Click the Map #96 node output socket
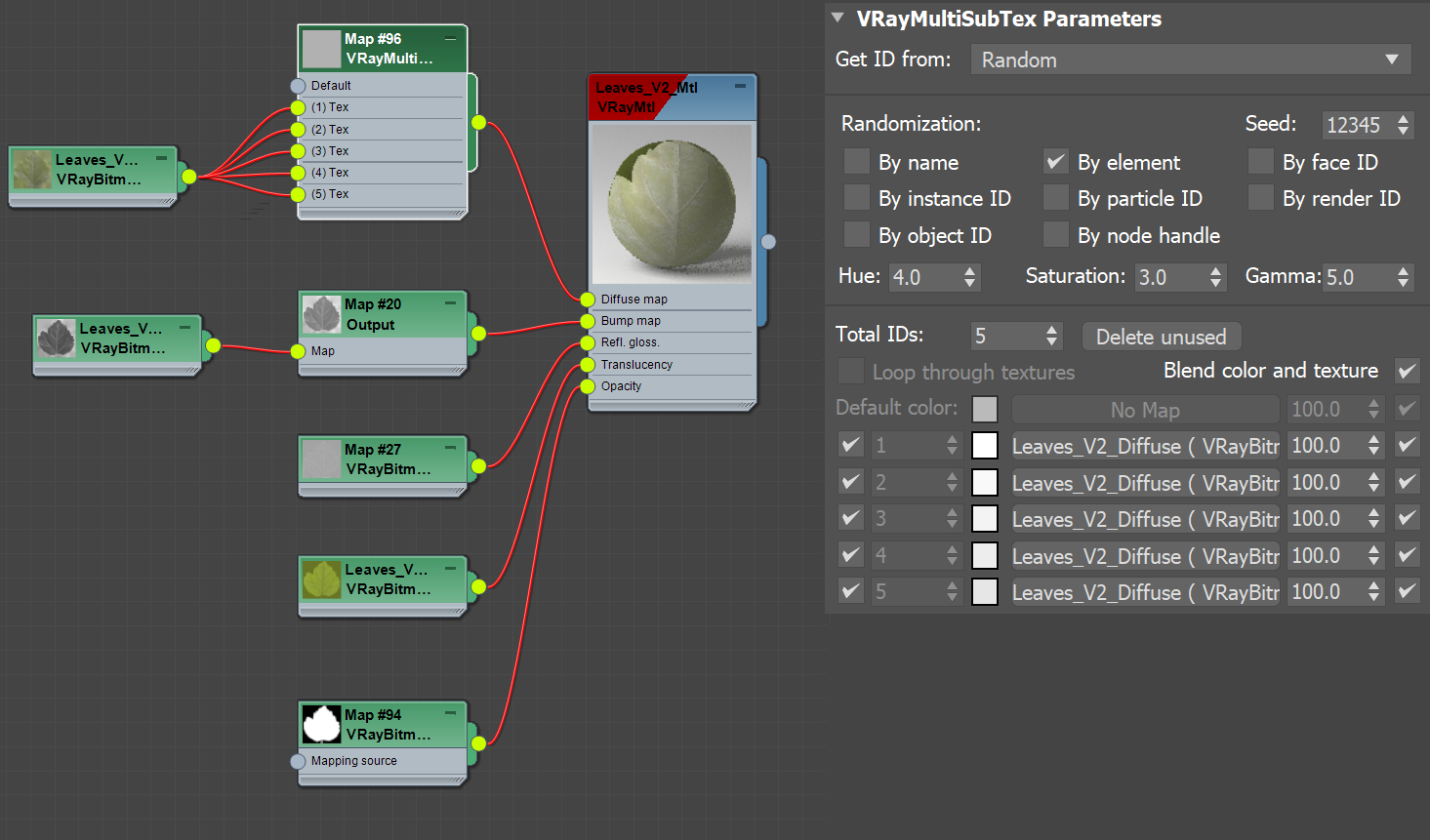Screen dimensions: 1430x840 (x=477, y=124)
